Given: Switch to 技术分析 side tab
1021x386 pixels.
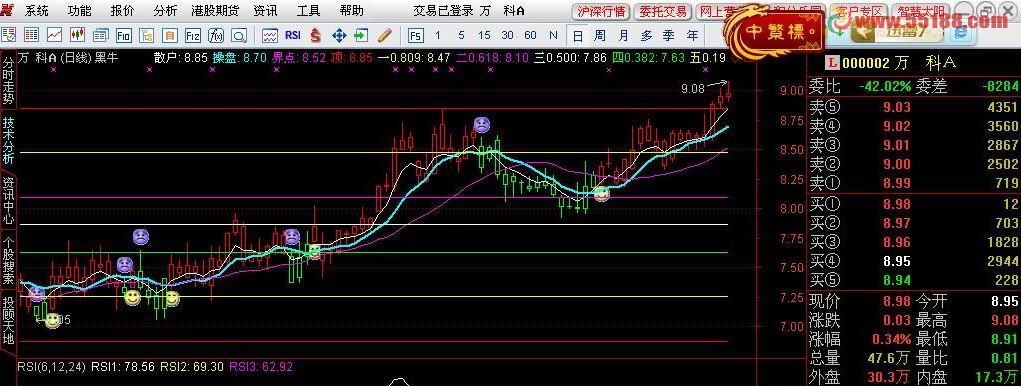Looking at the screenshot, I should pyautogui.click(x=8, y=141).
